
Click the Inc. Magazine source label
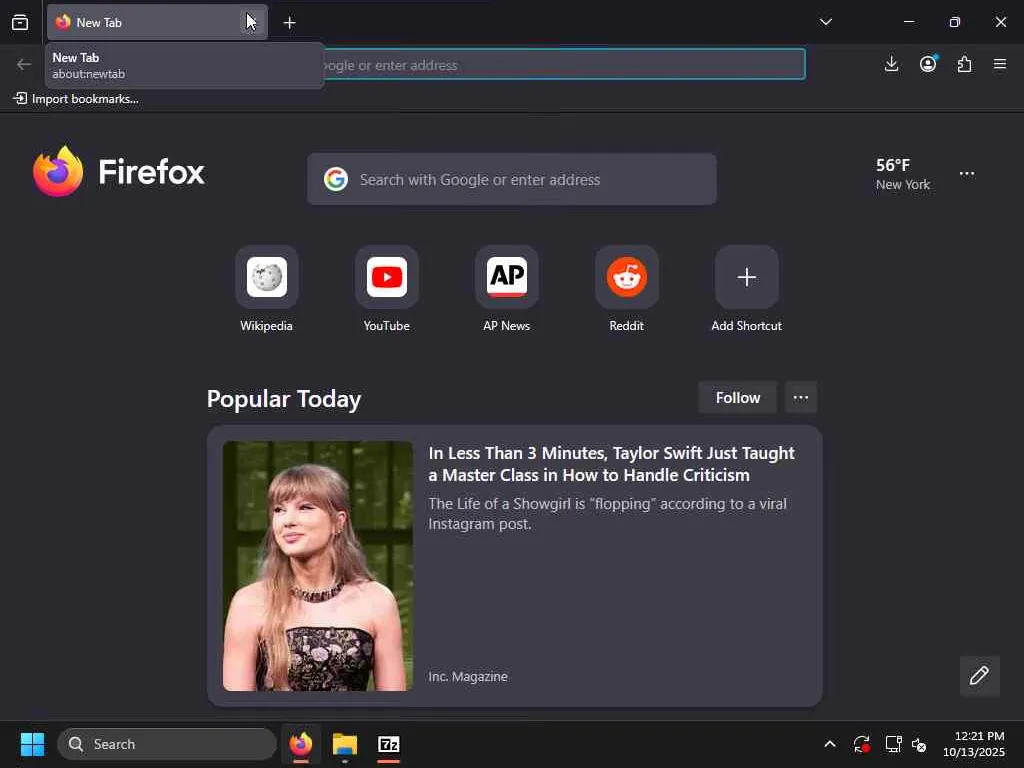click(468, 677)
